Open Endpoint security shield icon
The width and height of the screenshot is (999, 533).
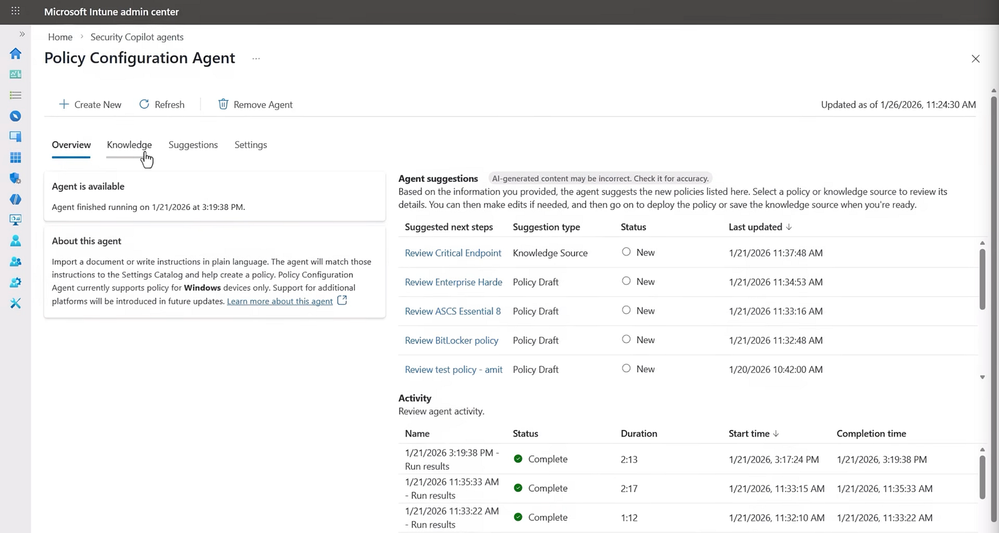pos(15,179)
